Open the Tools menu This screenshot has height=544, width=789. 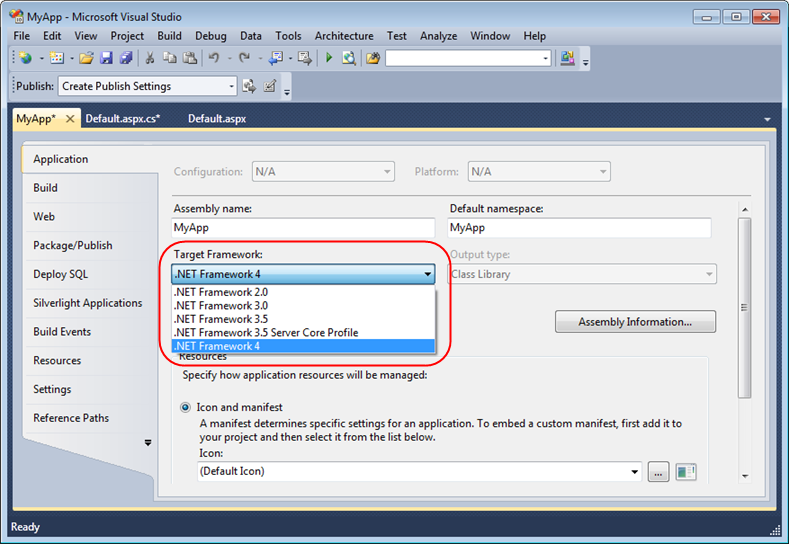[288, 36]
